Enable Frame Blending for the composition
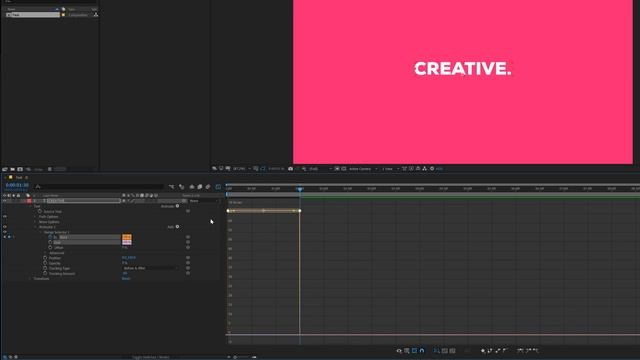This screenshot has width=640, height=360. tap(200, 187)
